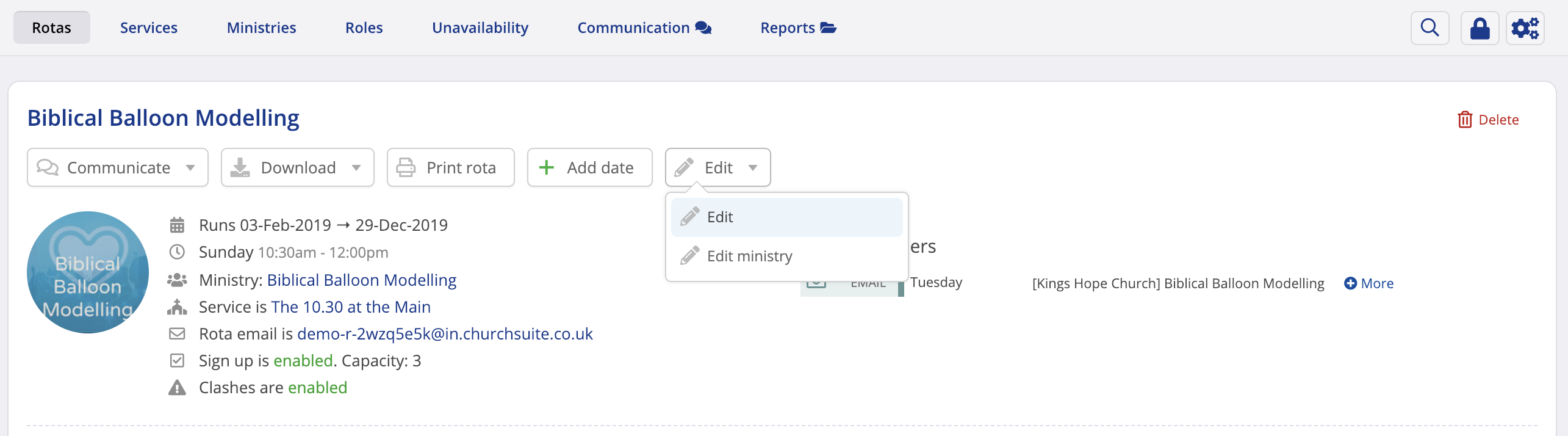Screen dimensions: 1568x436
Task: Click the Biblical Balloon Modelling round thumbnail
Action: coord(88,272)
